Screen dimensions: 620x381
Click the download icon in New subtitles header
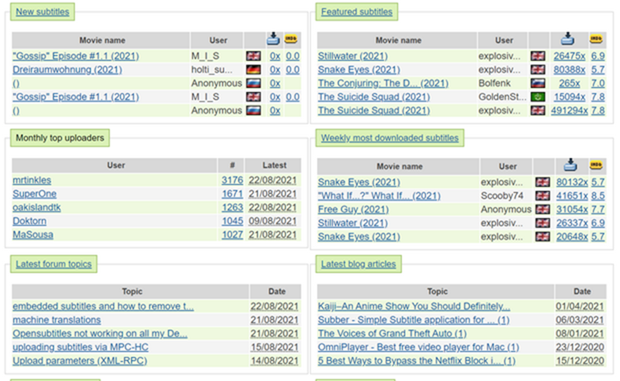(x=273, y=39)
